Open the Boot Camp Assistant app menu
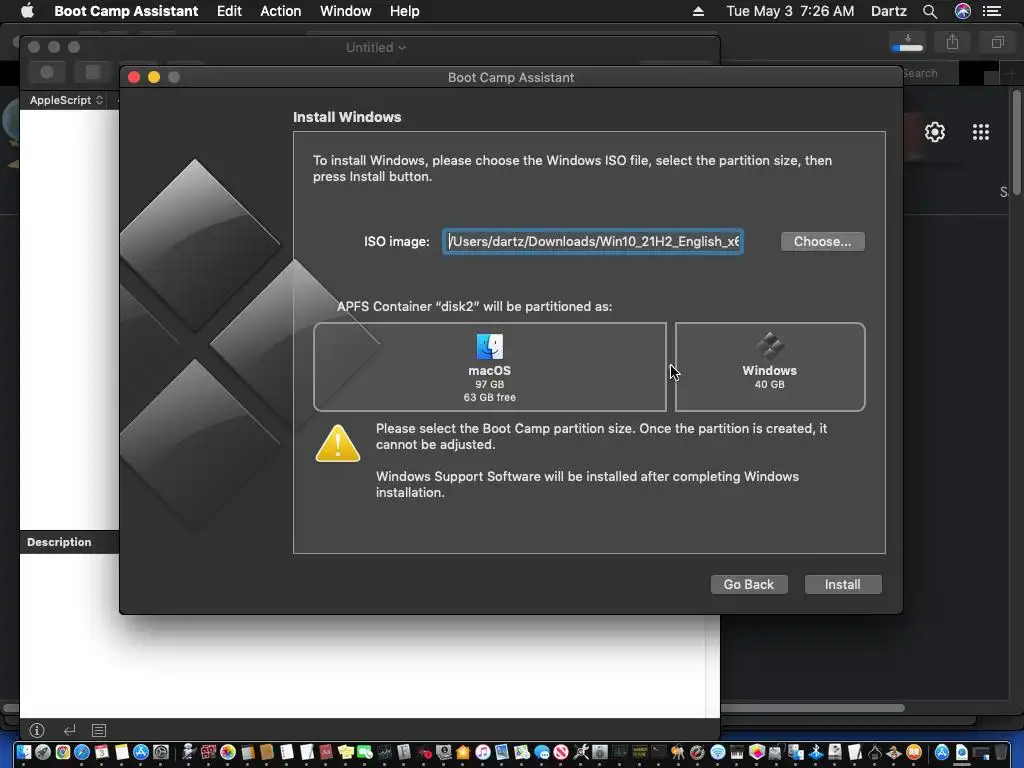This screenshot has height=768, width=1024. [x=126, y=11]
